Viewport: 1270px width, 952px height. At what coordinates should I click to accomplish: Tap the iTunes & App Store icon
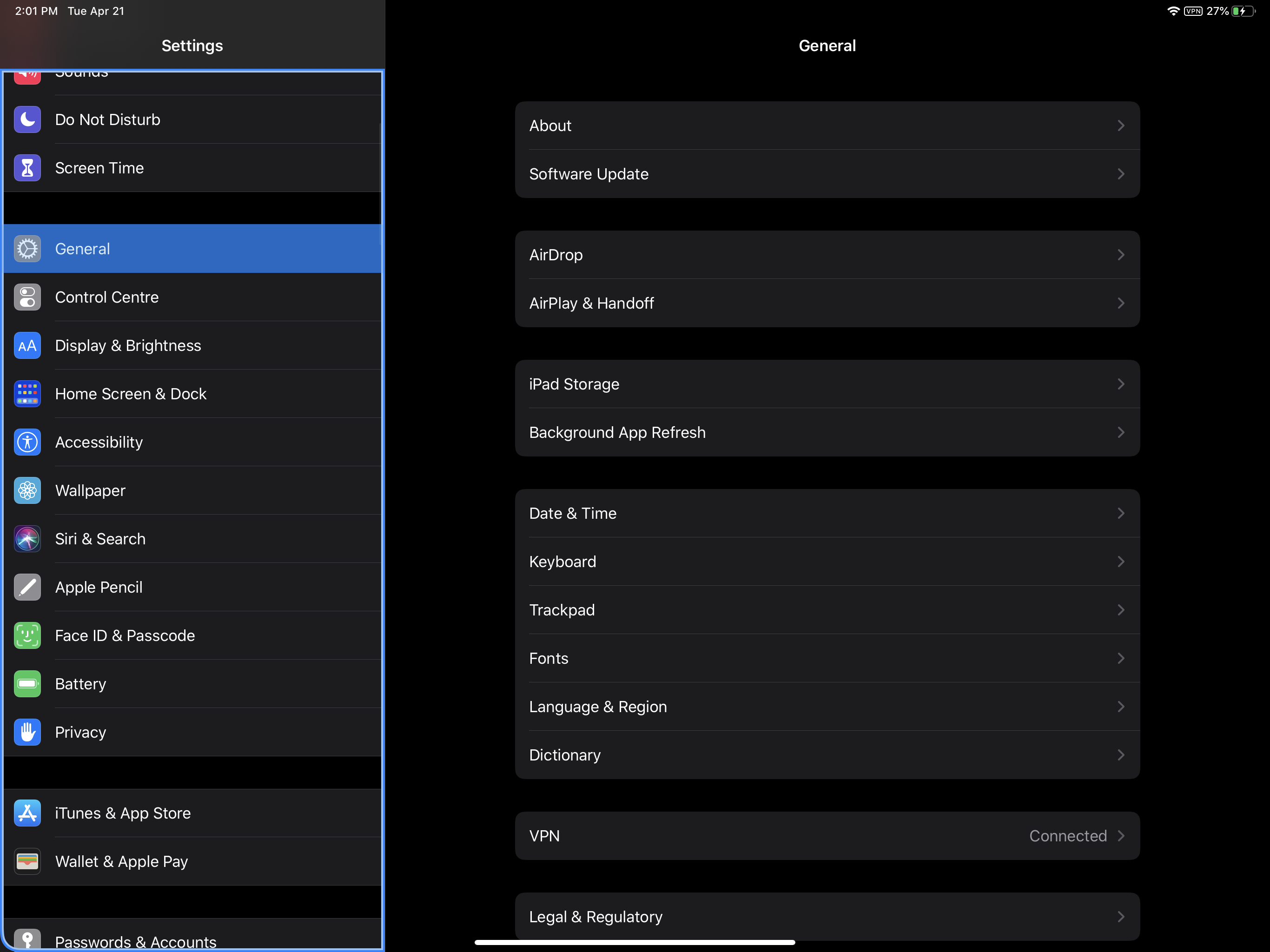point(27,813)
